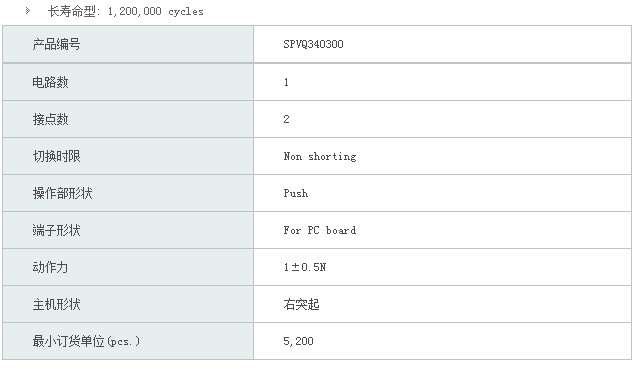
Task: Click the 1±0.5N force value
Action: 305,267
